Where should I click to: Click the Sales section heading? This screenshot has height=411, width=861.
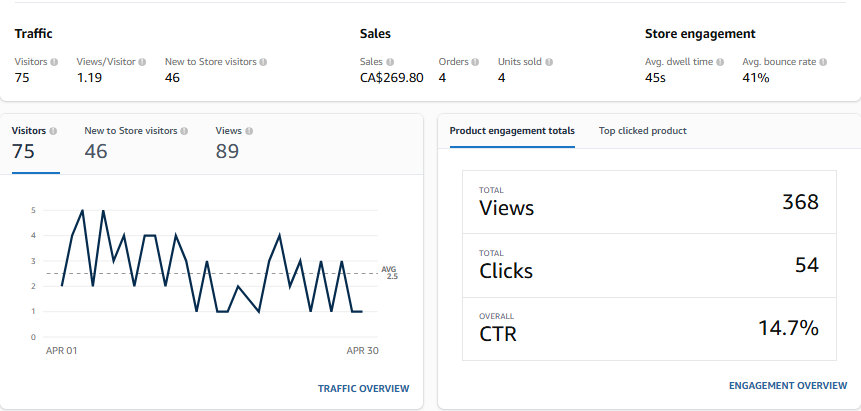(375, 34)
